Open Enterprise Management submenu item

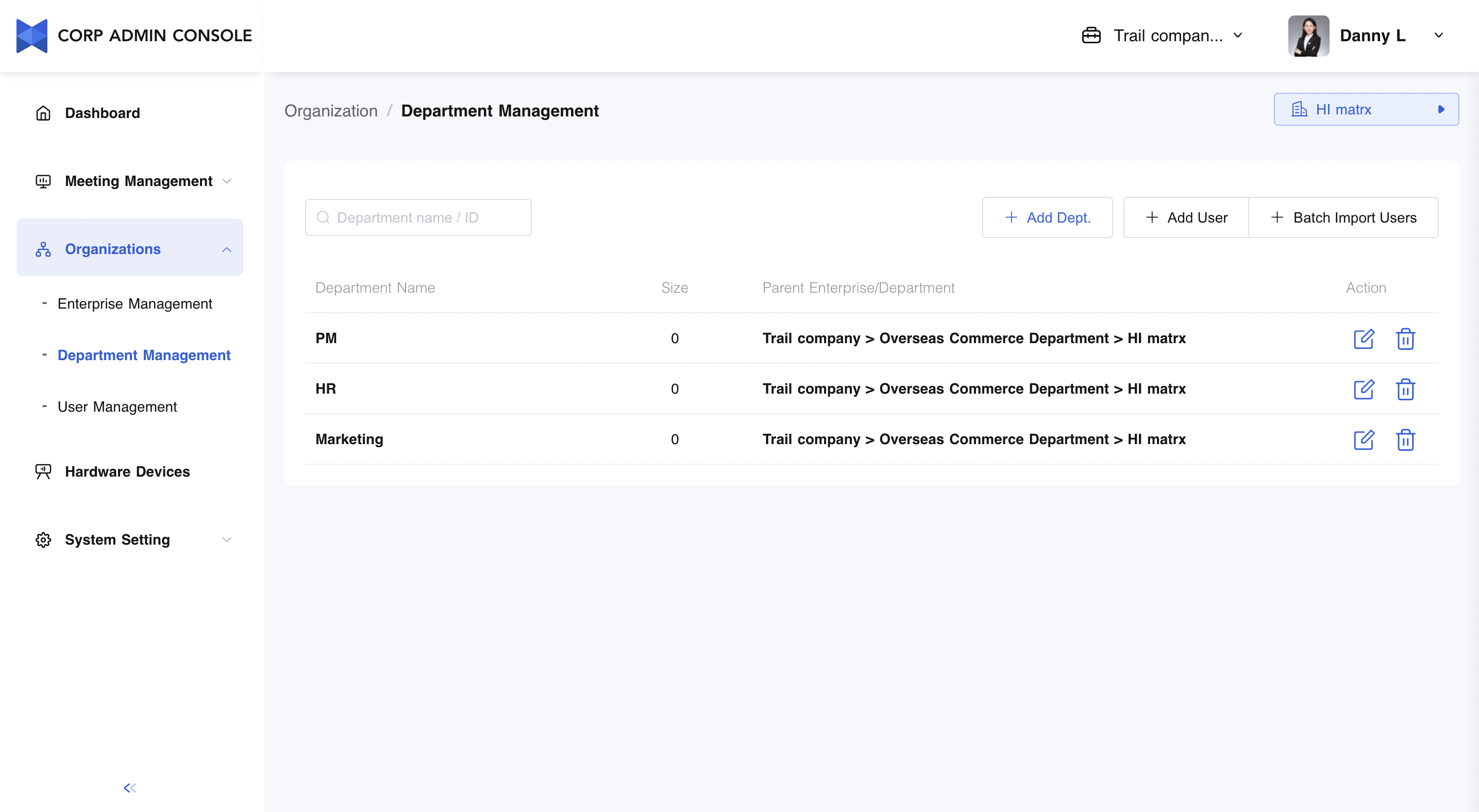135,303
